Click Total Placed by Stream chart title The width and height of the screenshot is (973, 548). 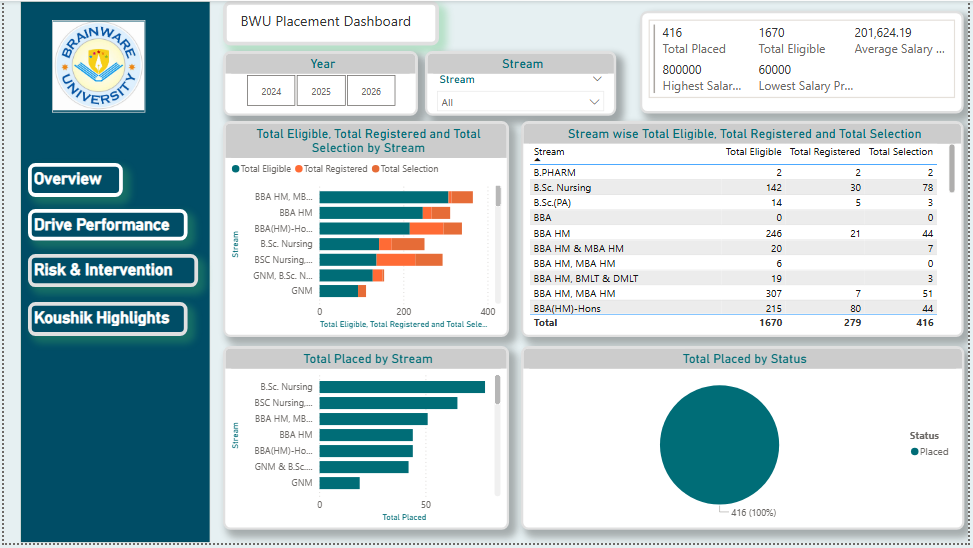pos(368,359)
